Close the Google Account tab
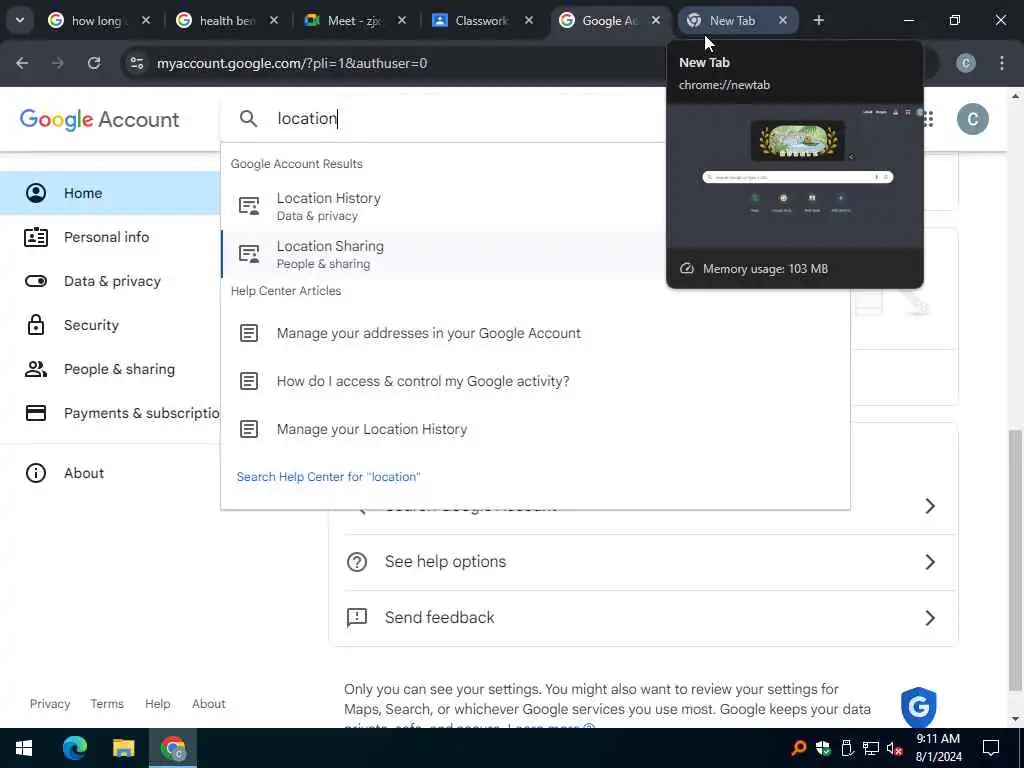 tap(656, 20)
